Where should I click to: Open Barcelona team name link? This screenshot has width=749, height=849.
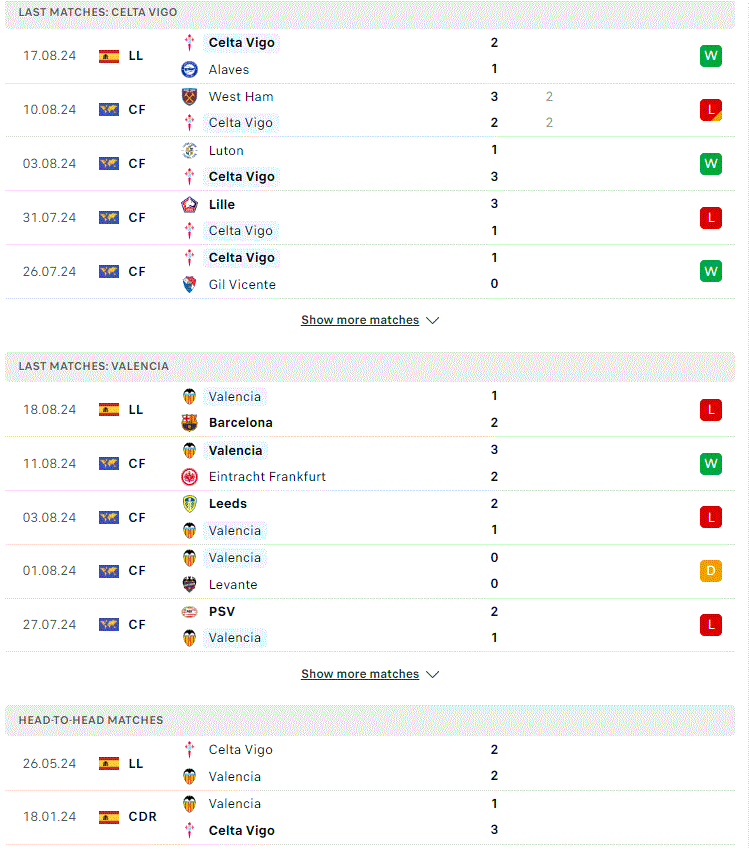pos(240,422)
